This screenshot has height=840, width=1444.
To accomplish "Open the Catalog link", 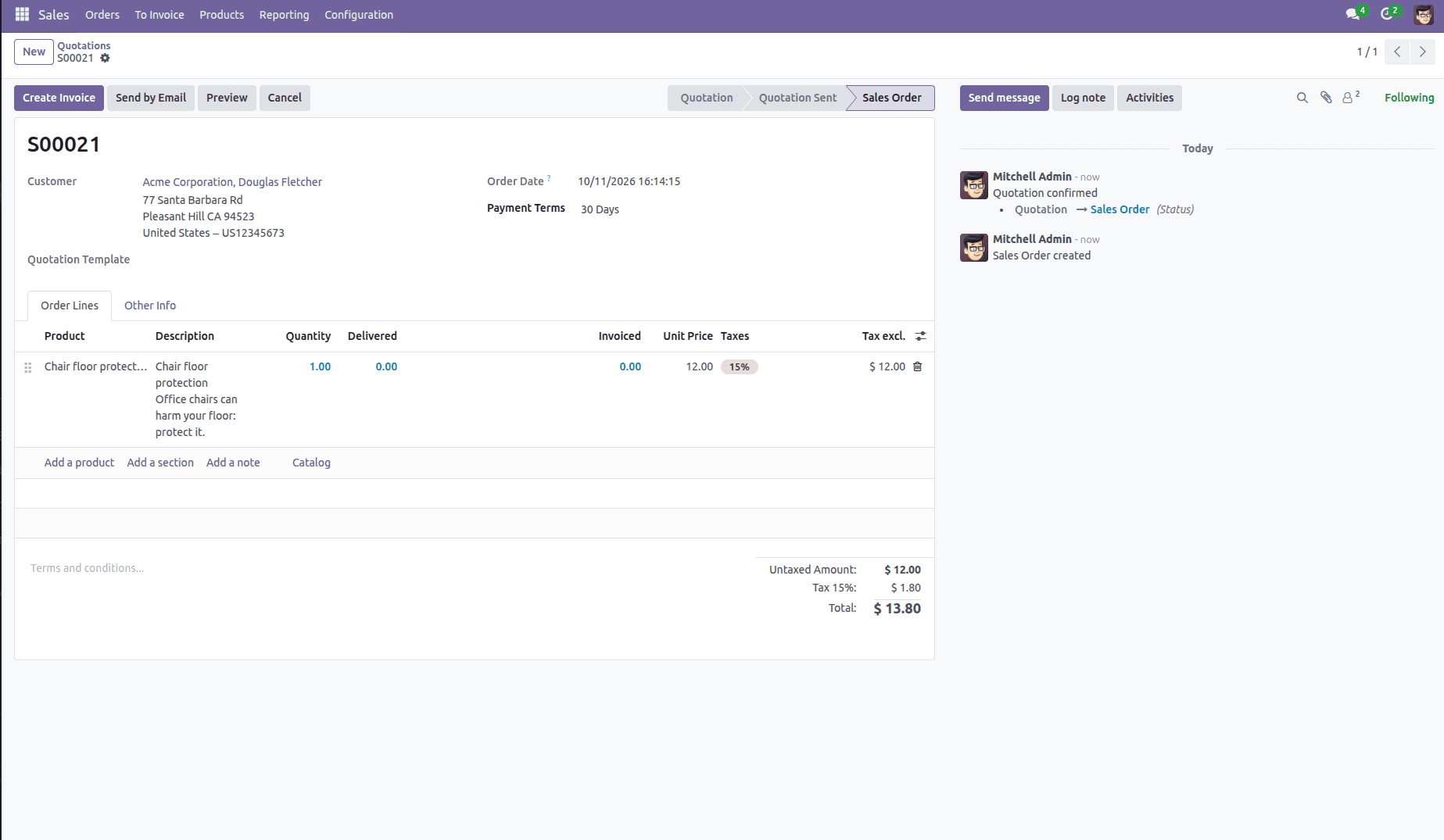I will (311, 463).
